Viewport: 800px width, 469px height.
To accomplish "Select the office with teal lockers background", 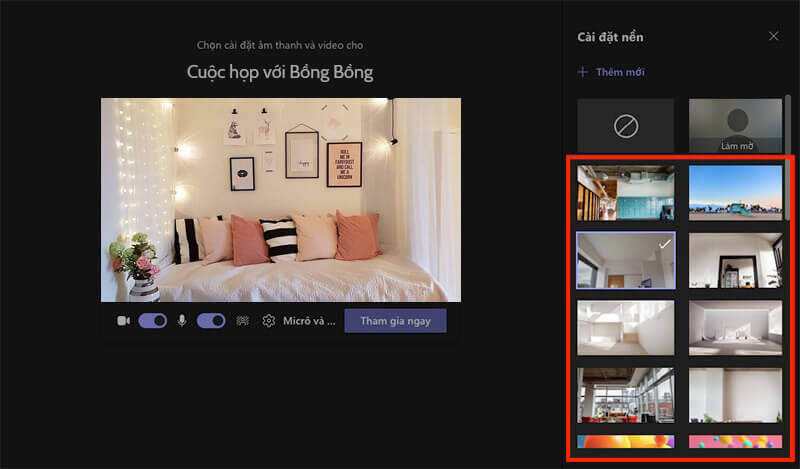I will 626,192.
